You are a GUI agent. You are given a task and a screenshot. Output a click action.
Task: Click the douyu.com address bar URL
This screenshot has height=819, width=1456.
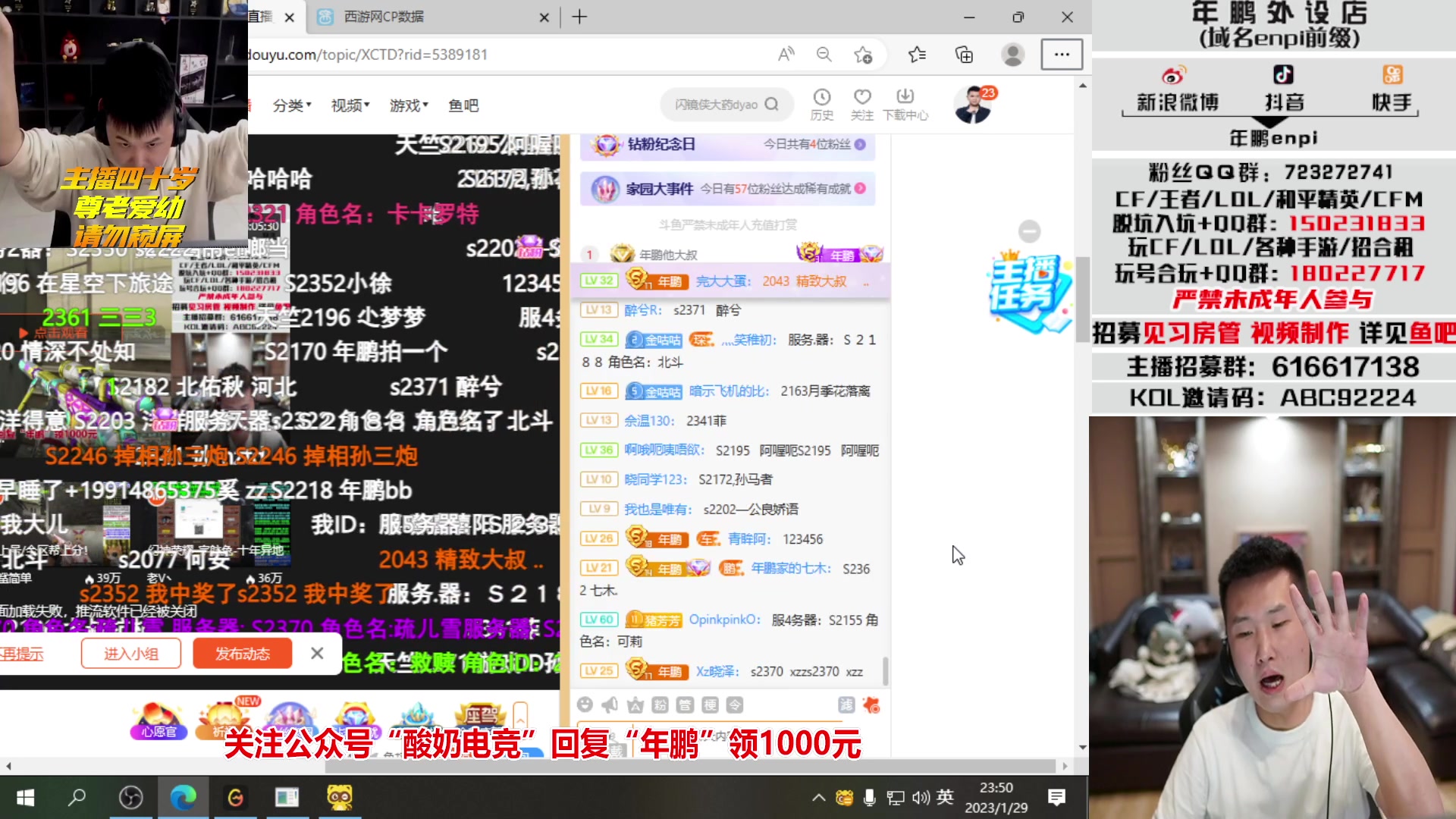click(369, 55)
